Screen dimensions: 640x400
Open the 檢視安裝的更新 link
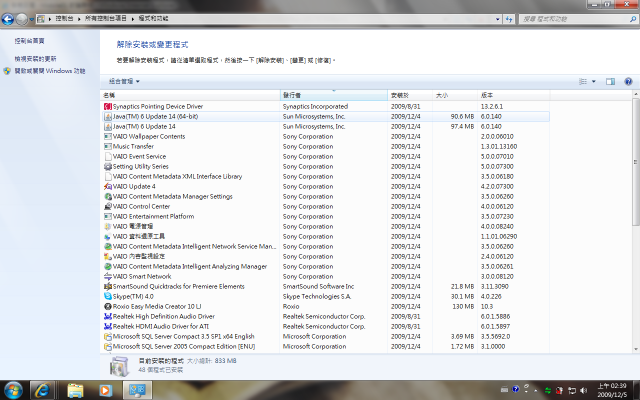pyautogui.click(x=36, y=59)
